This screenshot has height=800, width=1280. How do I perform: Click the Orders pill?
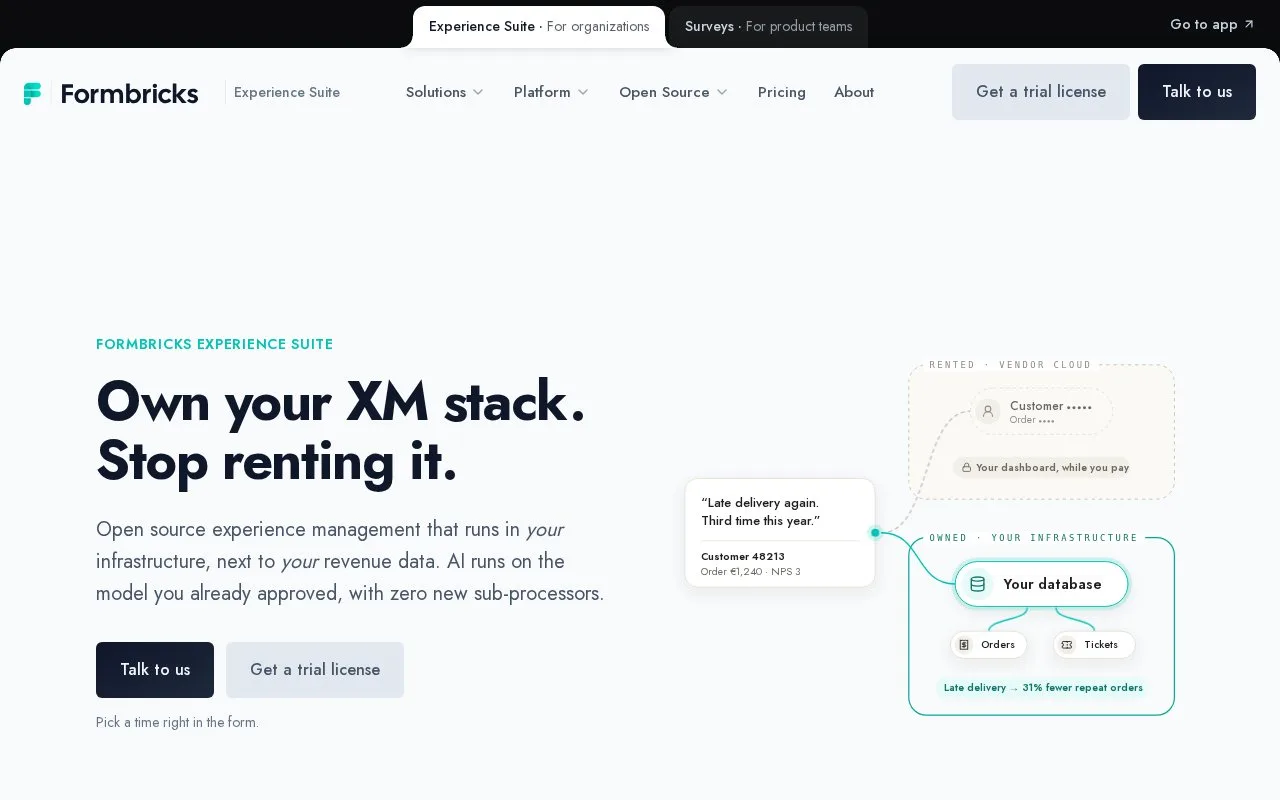988,645
